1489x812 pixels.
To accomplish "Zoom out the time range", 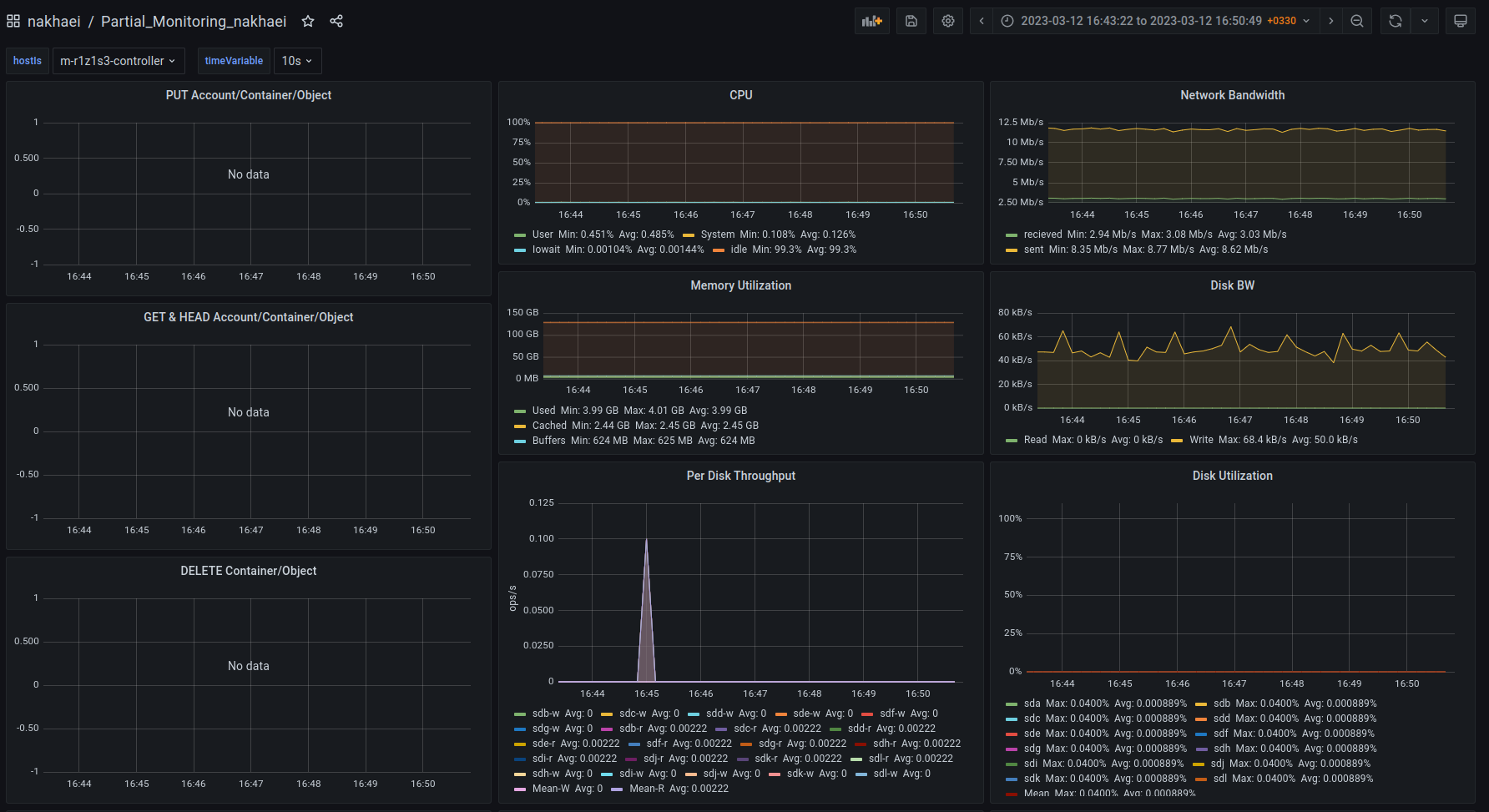I will tap(1357, 21).
